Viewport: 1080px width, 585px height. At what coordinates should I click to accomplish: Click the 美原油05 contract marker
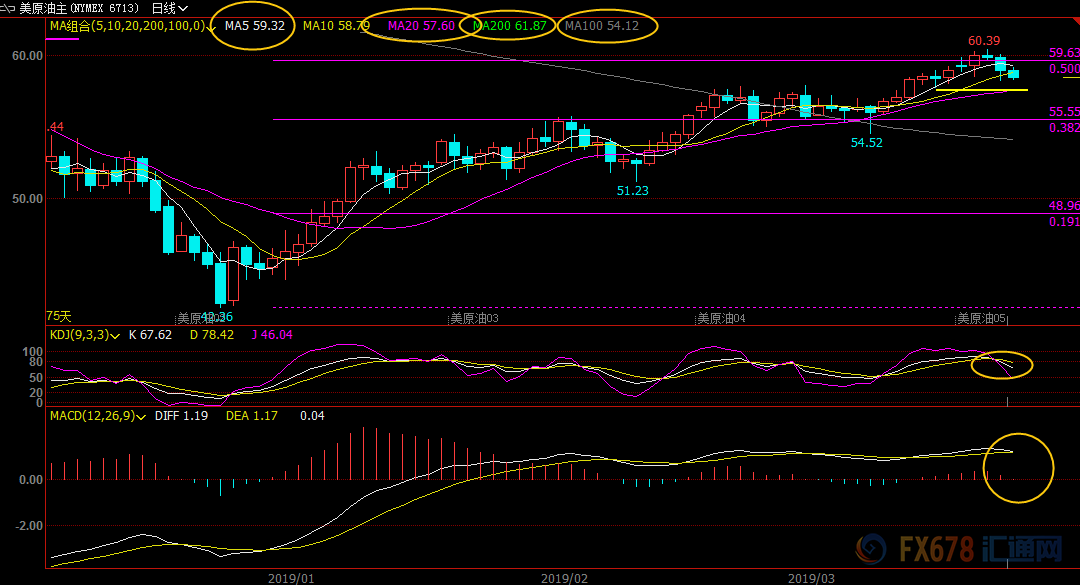(982, 318)
